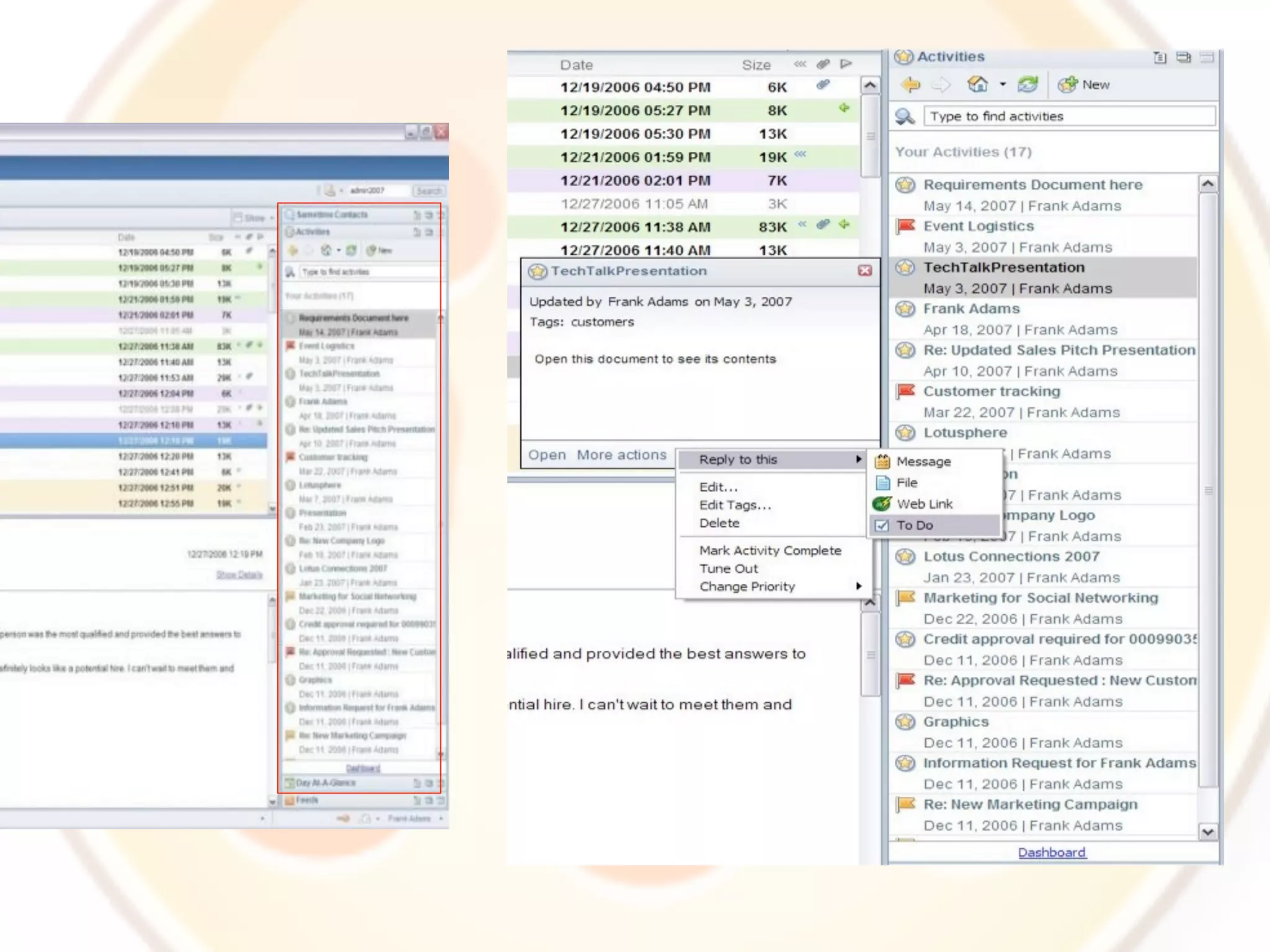
Task: Click the Home icon in Activities toolbar
Action: point(978,84)
